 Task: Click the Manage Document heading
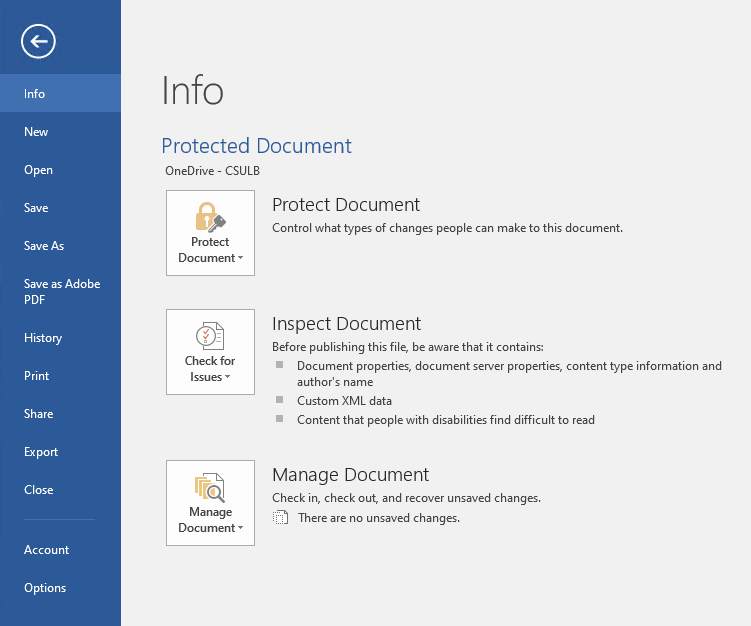350,475
